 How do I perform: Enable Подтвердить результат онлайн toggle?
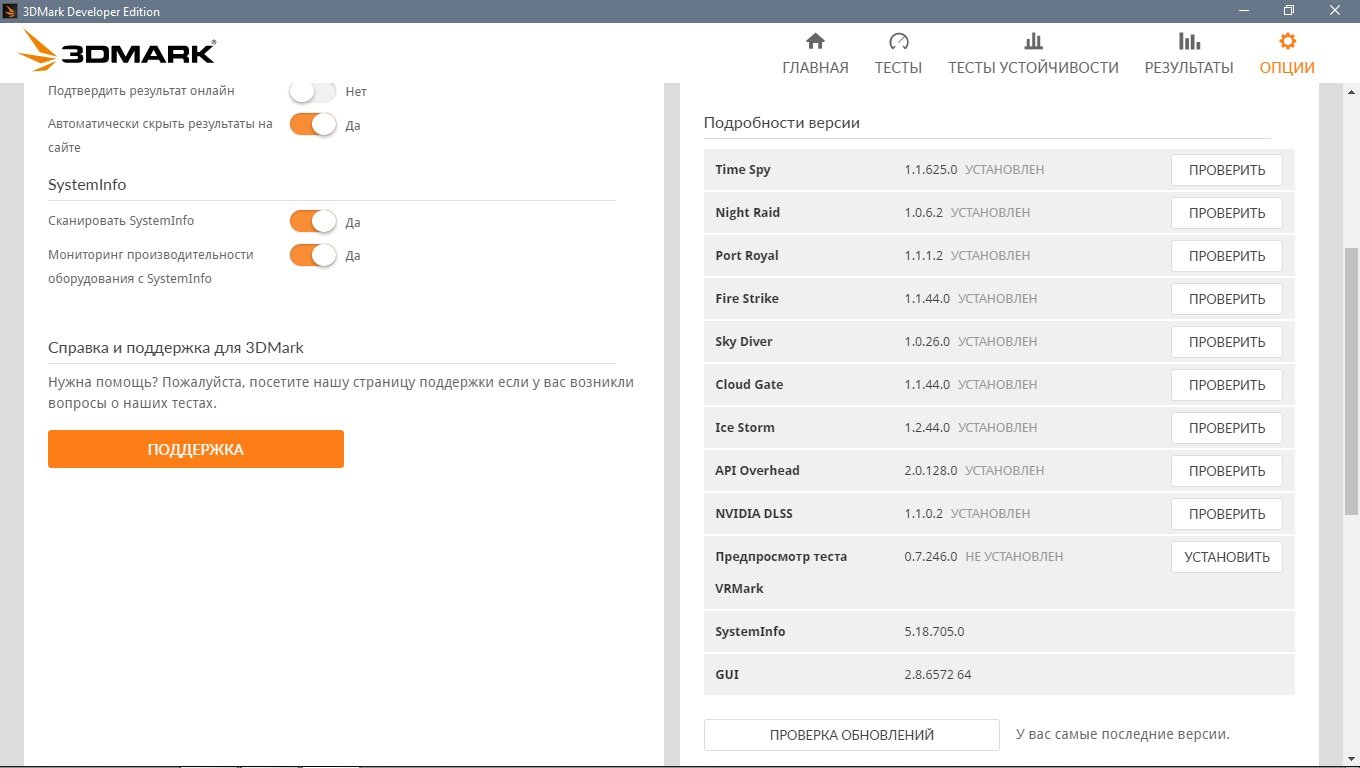(x=313, y=91)
